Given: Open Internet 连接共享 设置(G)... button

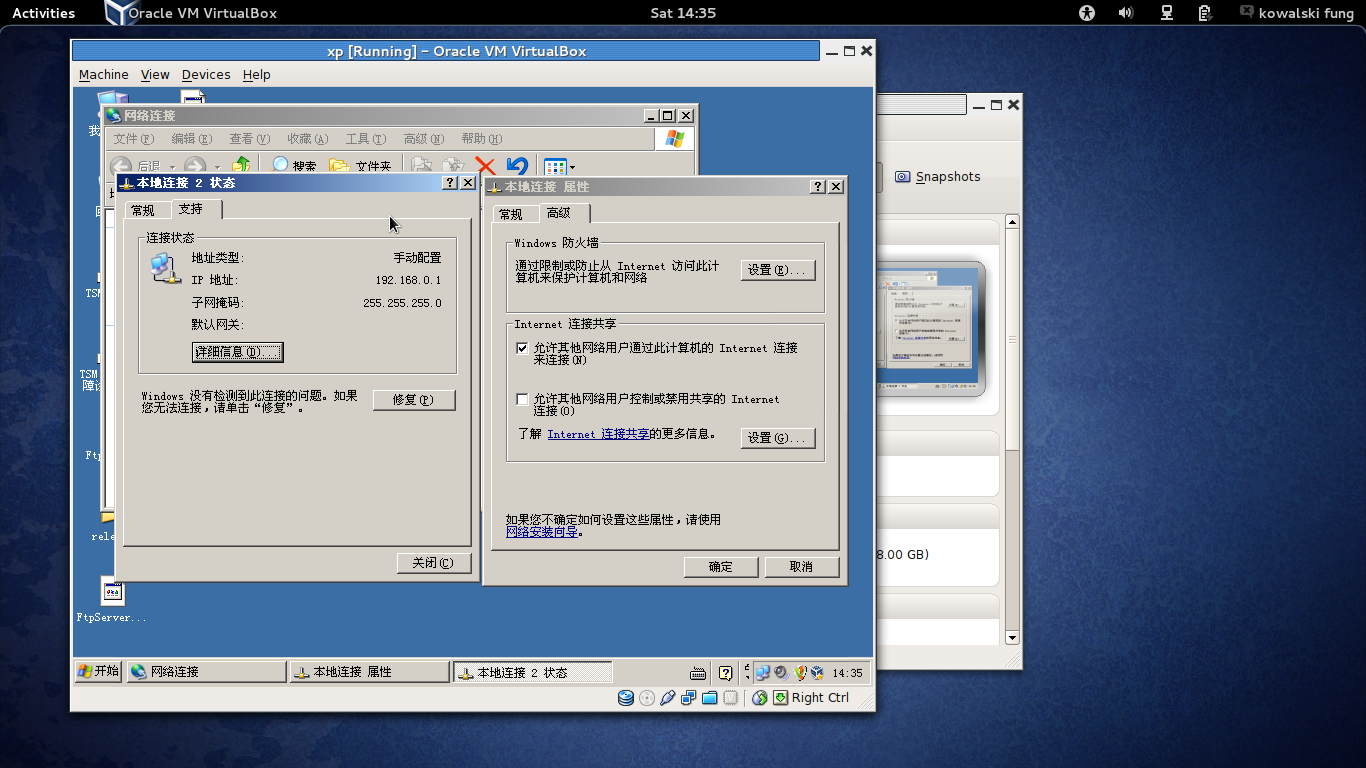Looking at the screenshot, I should (778, 438).
